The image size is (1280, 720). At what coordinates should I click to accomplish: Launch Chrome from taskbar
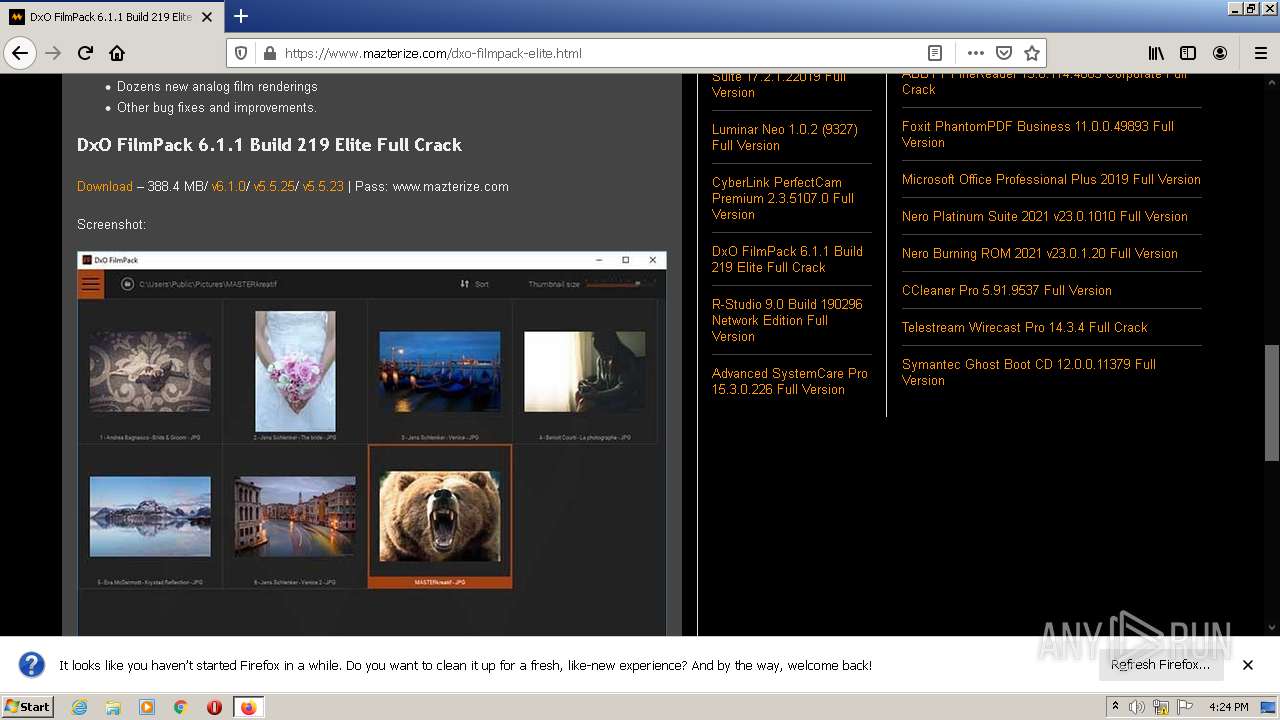click(x=181, y=707)
